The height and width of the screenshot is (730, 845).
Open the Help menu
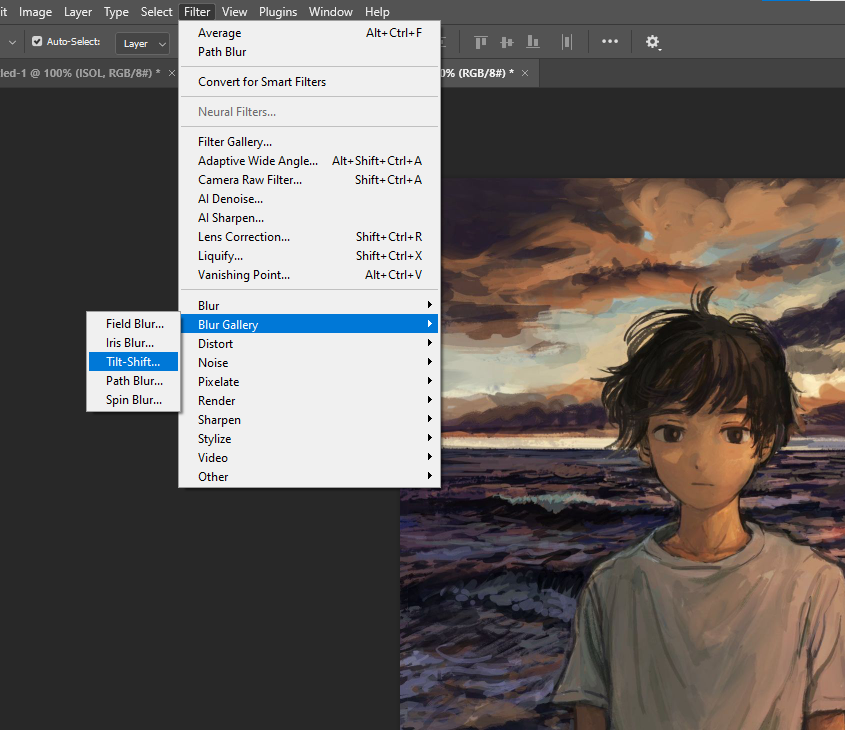[x=377, y=12]
